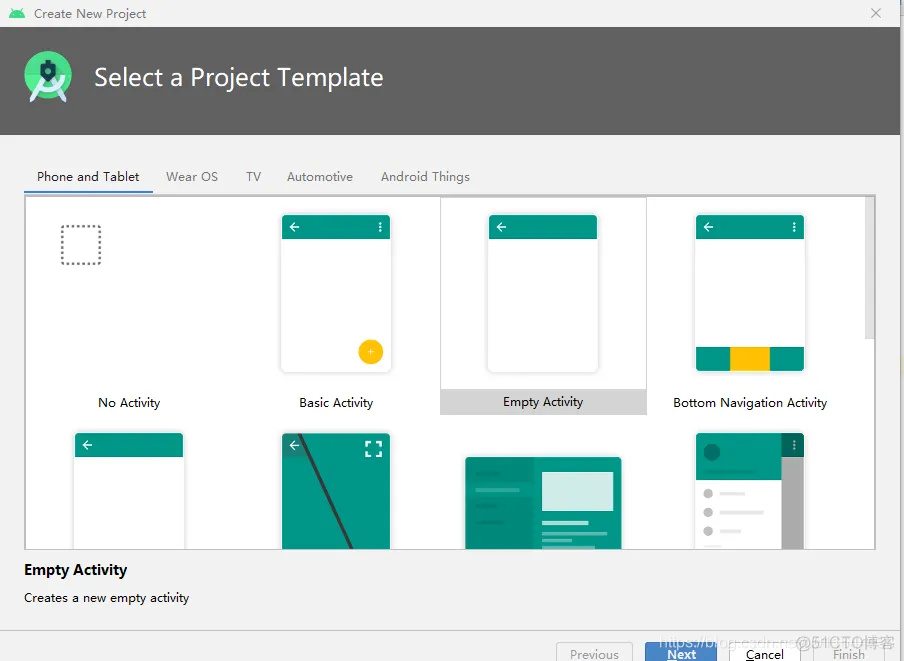Click the "No Activity" label
The width and height of the screenshot is (904, 661).
coord(129,403)
